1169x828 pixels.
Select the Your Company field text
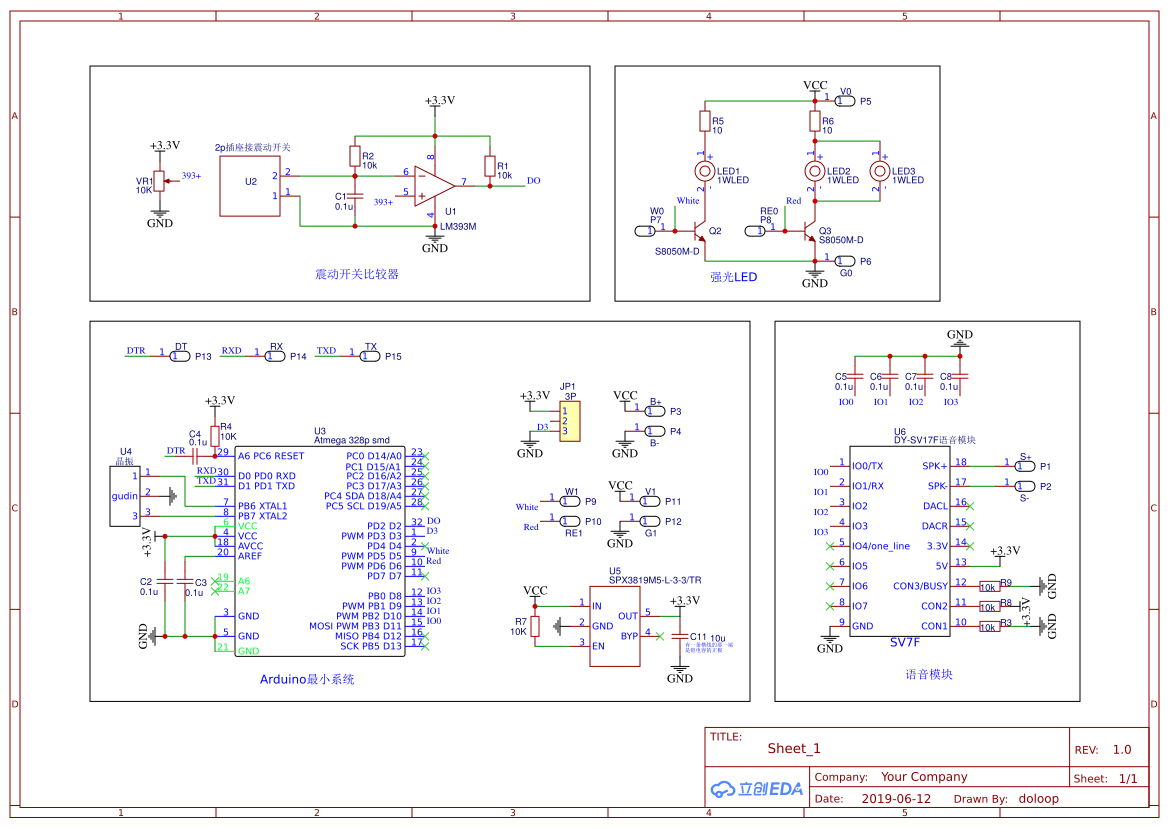(x=924, y=777)
